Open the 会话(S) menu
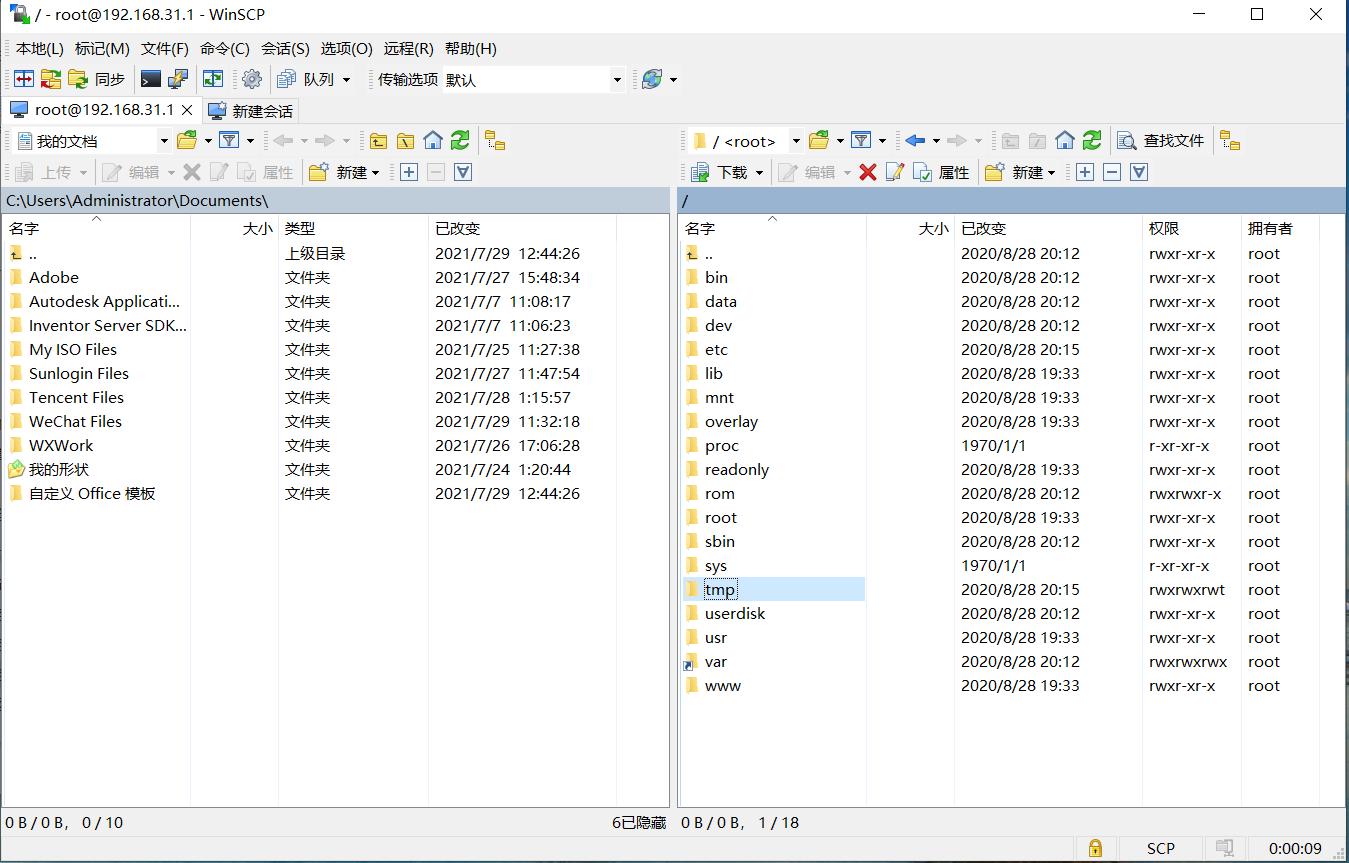The image size is (1349, 863). [283, 48]
